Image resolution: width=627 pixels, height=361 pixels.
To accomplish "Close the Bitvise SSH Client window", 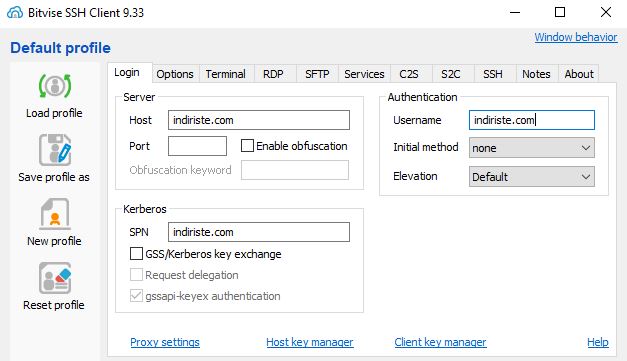I will [x=606, y=12].
